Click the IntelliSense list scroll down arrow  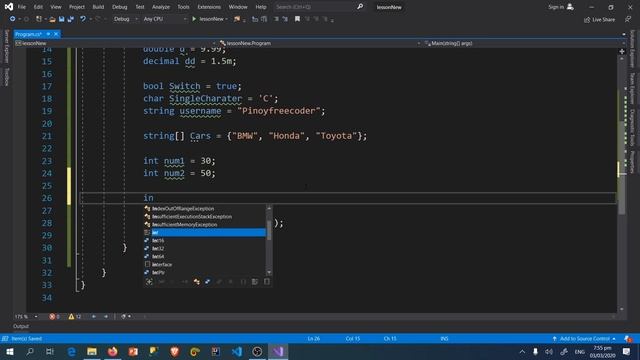269,273
